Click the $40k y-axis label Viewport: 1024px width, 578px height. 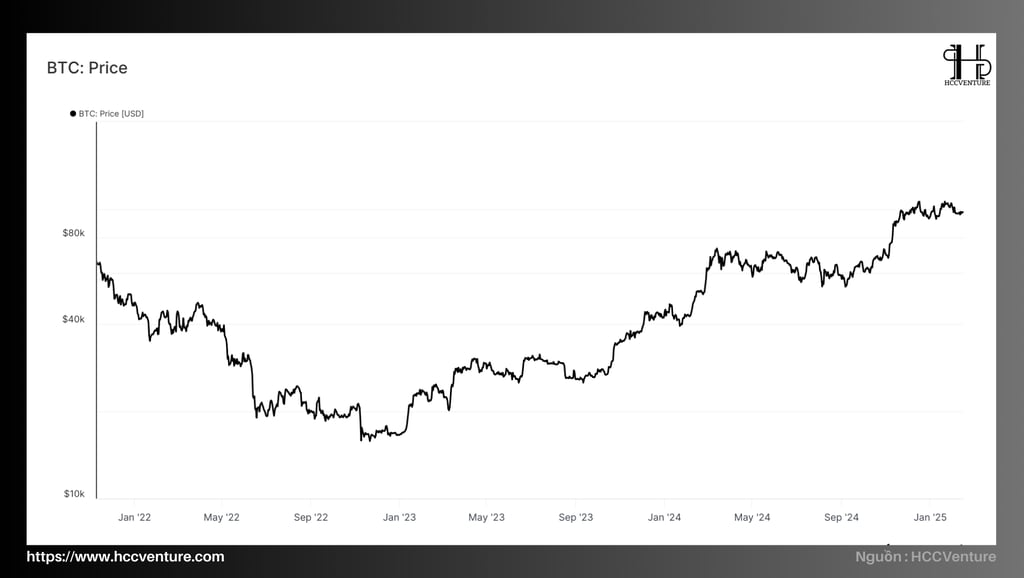(x=74, y=319)
